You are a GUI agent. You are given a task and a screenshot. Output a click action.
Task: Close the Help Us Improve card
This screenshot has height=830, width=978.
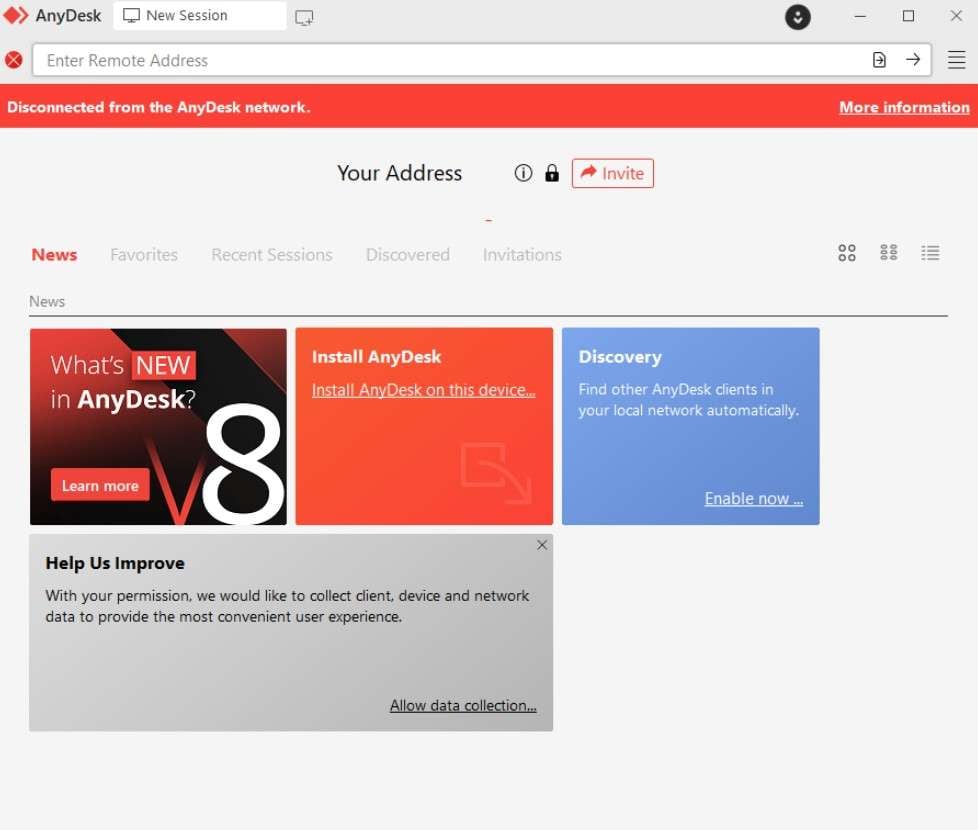[x=541, y=545]
